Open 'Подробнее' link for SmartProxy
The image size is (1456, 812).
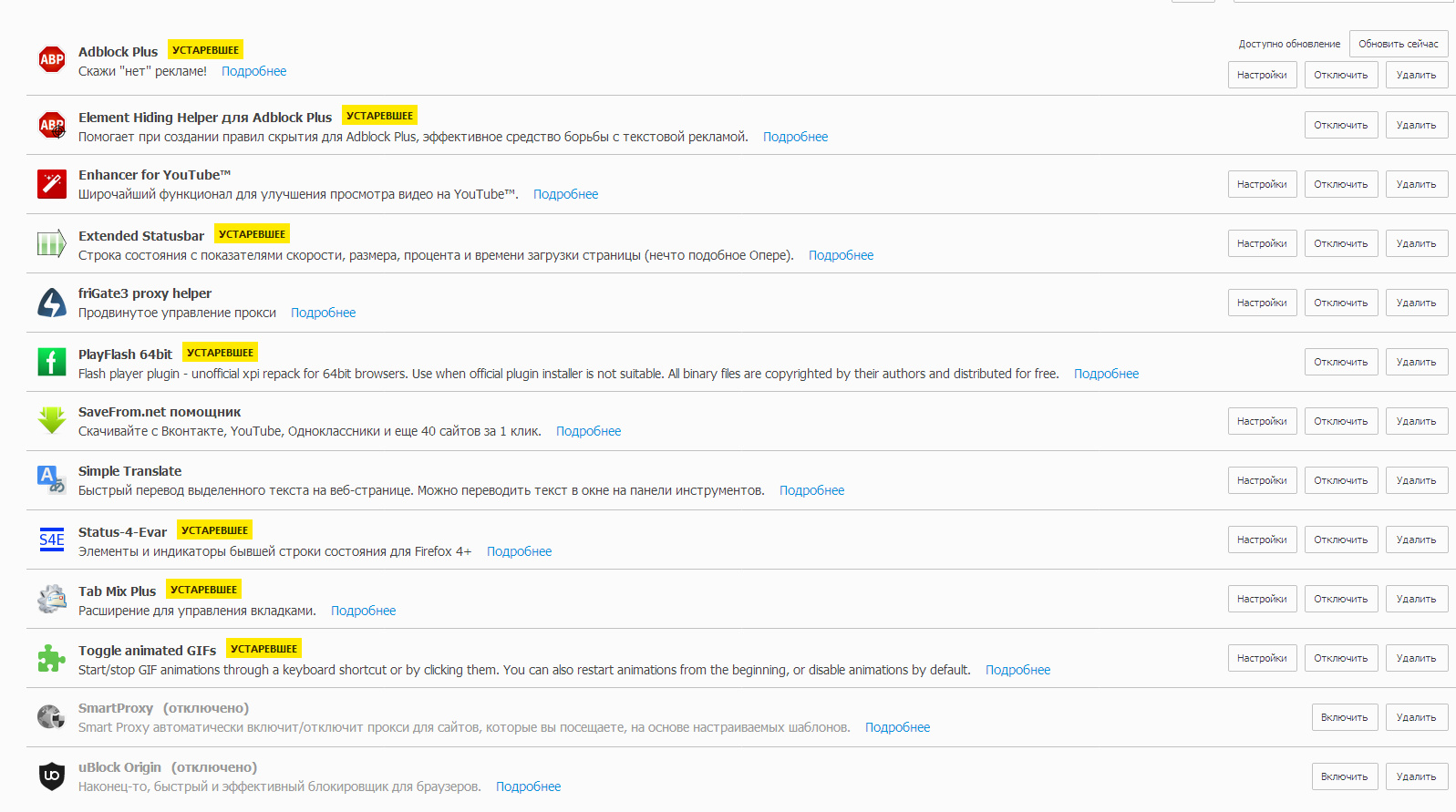pyautogui.click(x=898, y=727)
